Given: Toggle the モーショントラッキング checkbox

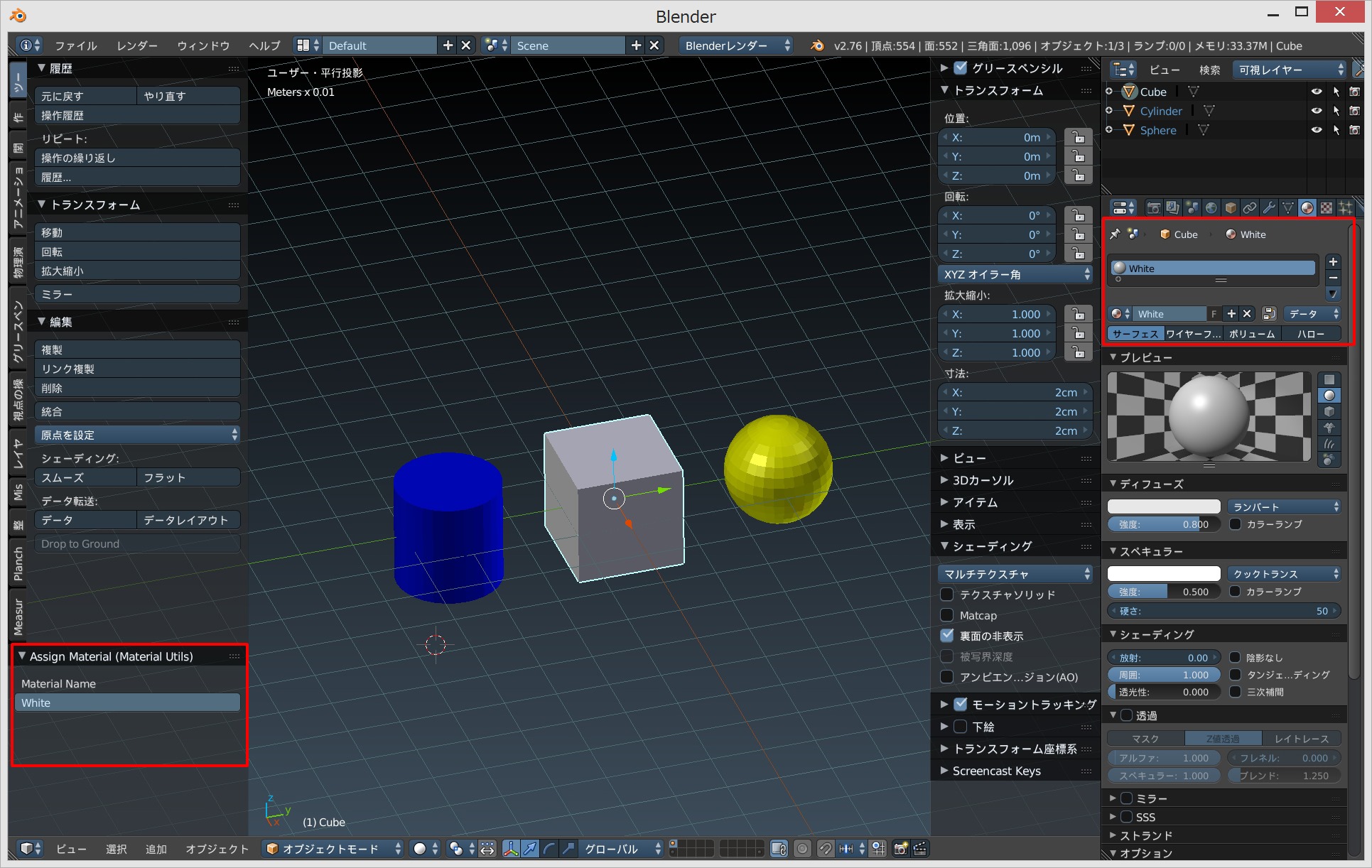Looking at the screenshot, I should point(961,704).
